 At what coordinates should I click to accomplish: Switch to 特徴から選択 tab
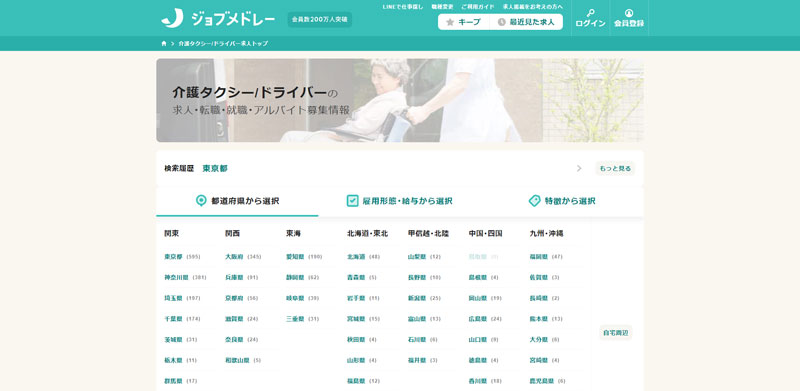click(562, 201)
